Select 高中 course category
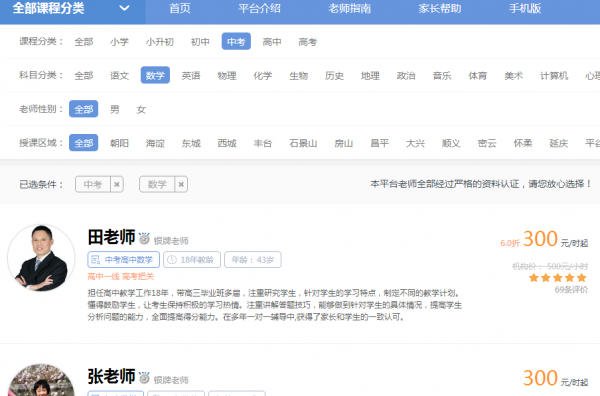The image size is (600, 396). coord(272,42)
